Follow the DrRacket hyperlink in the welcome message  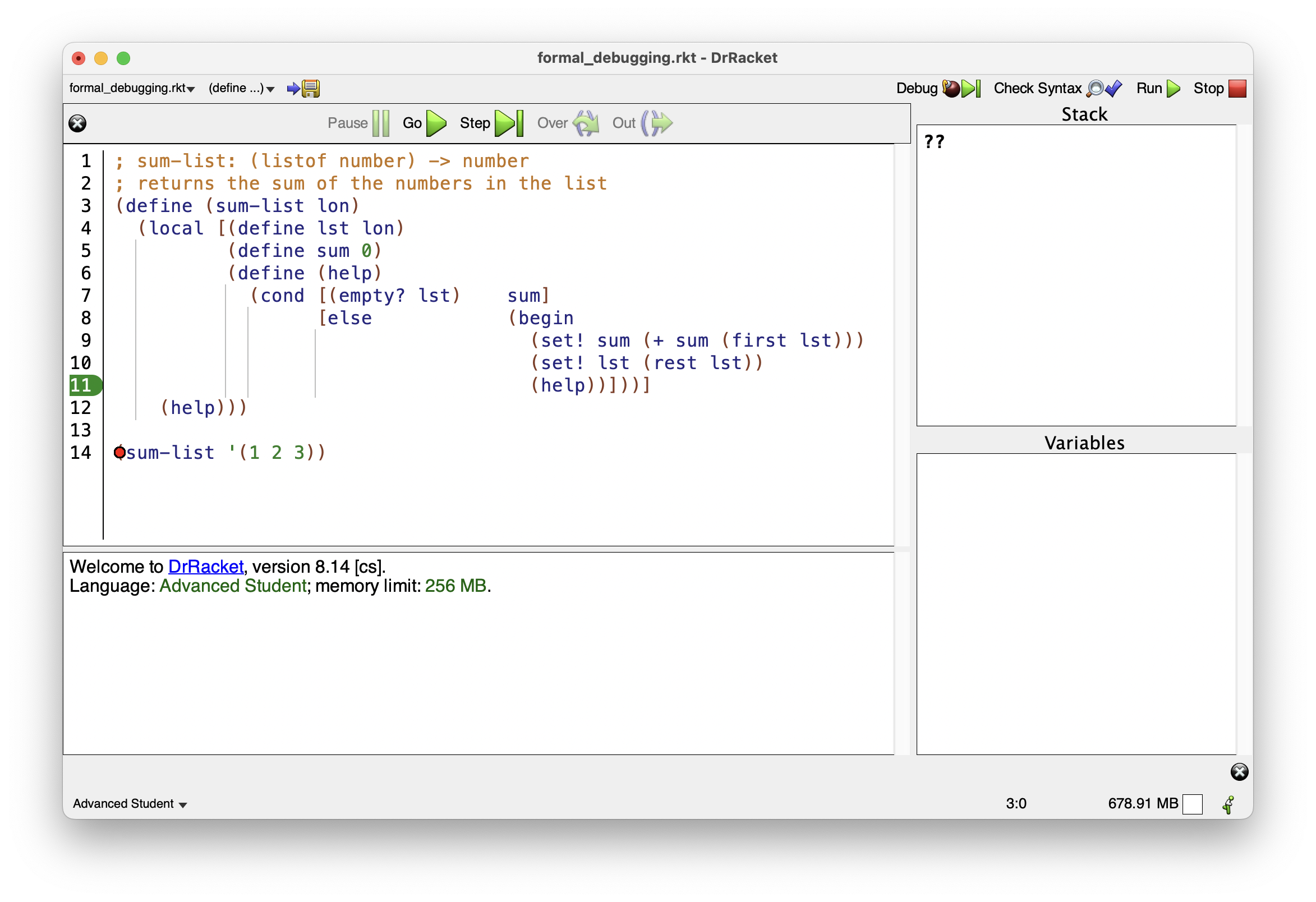(205, 566)
